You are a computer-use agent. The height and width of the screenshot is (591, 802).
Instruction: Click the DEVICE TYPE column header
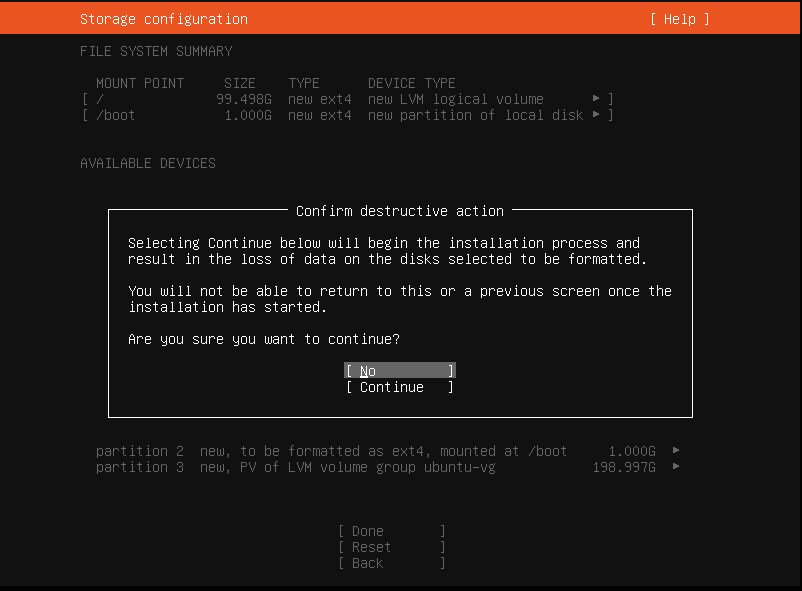pyautogui.click(x=412, y=83)
